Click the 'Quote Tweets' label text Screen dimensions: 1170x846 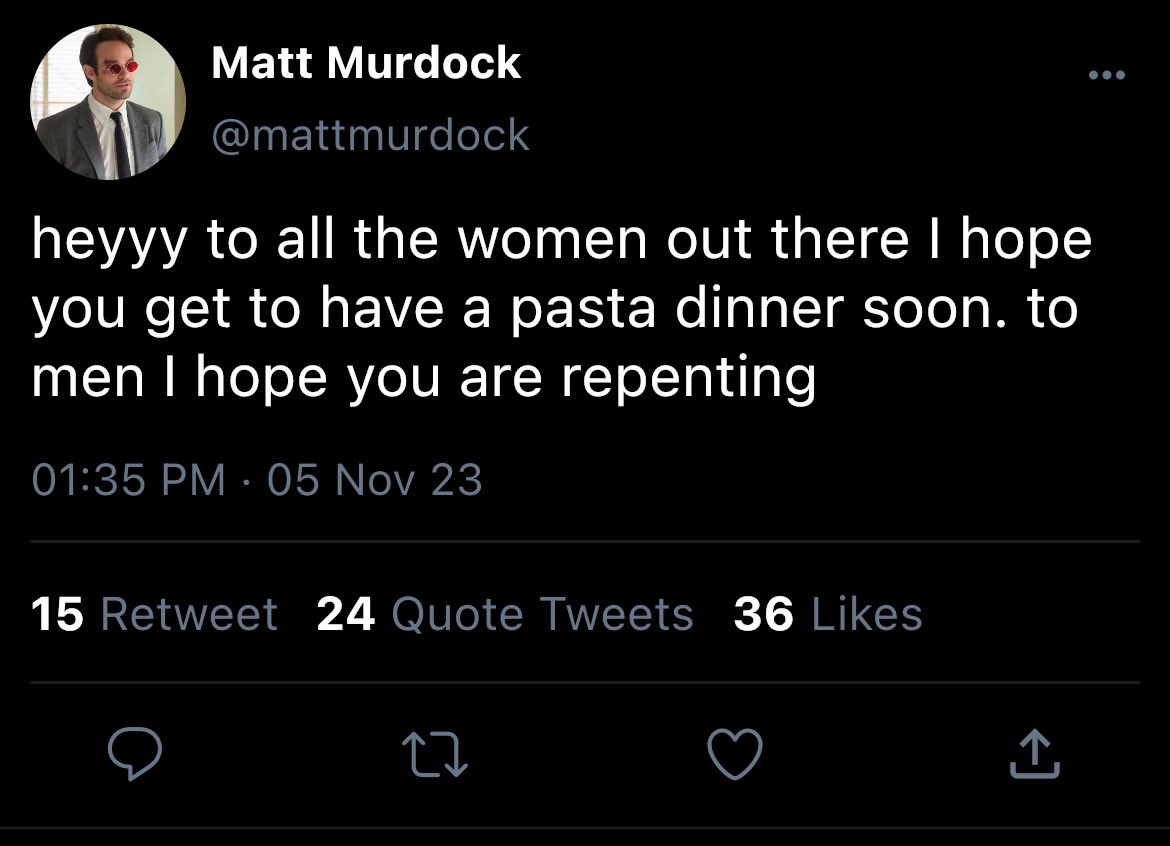tap(542, 614)
